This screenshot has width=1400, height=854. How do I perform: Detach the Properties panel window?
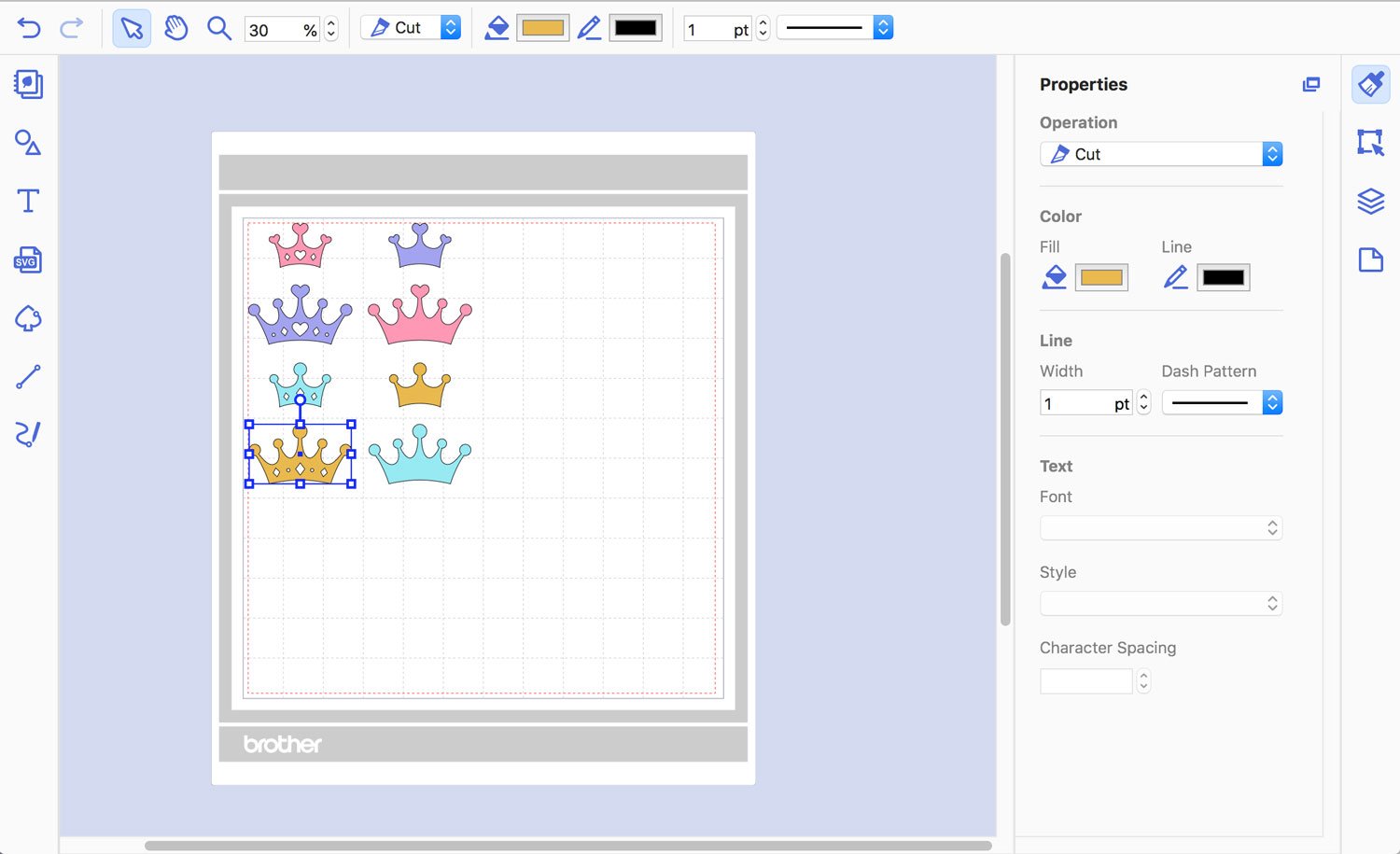point(1310,84)
